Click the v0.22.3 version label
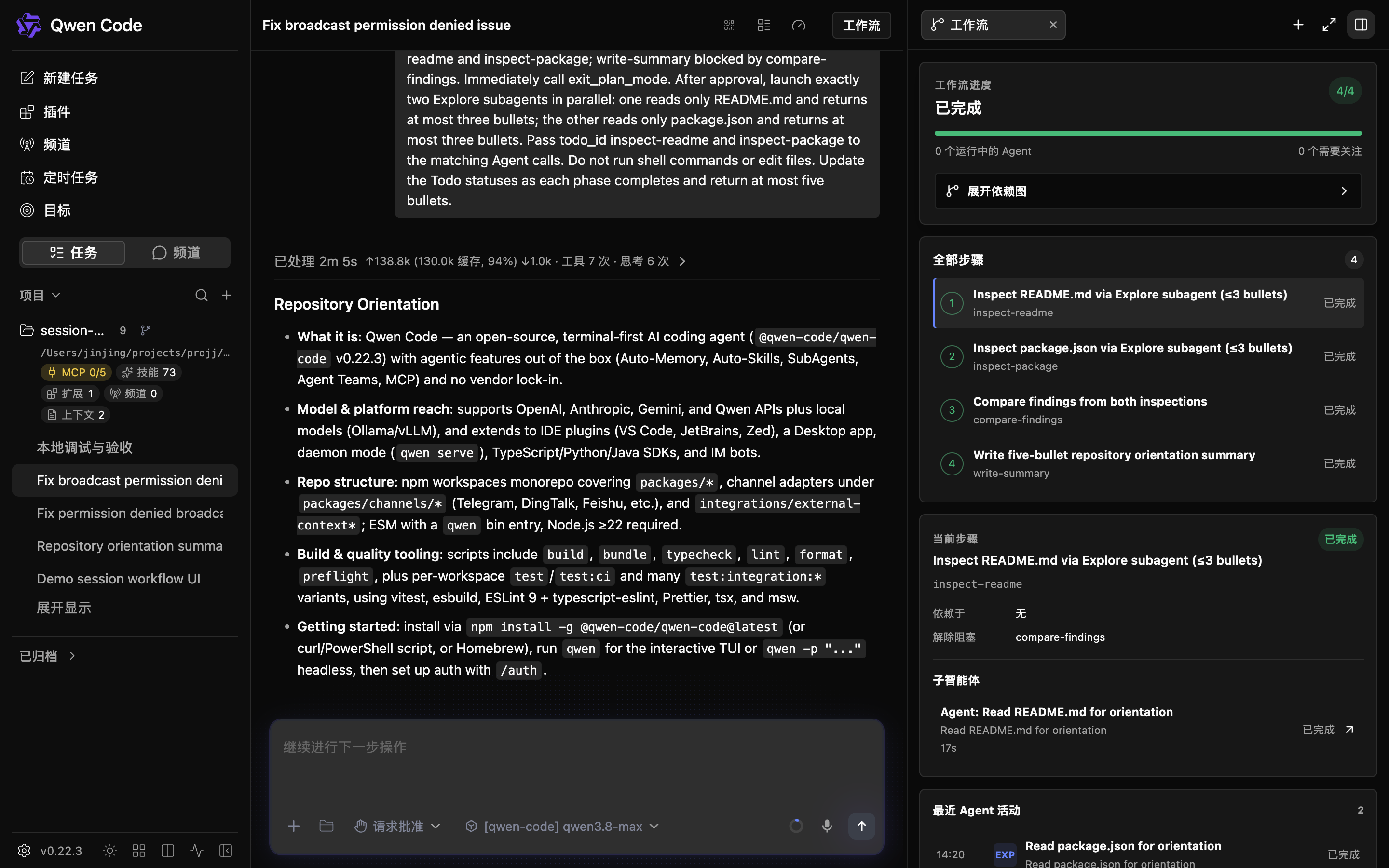 point(61,851)
